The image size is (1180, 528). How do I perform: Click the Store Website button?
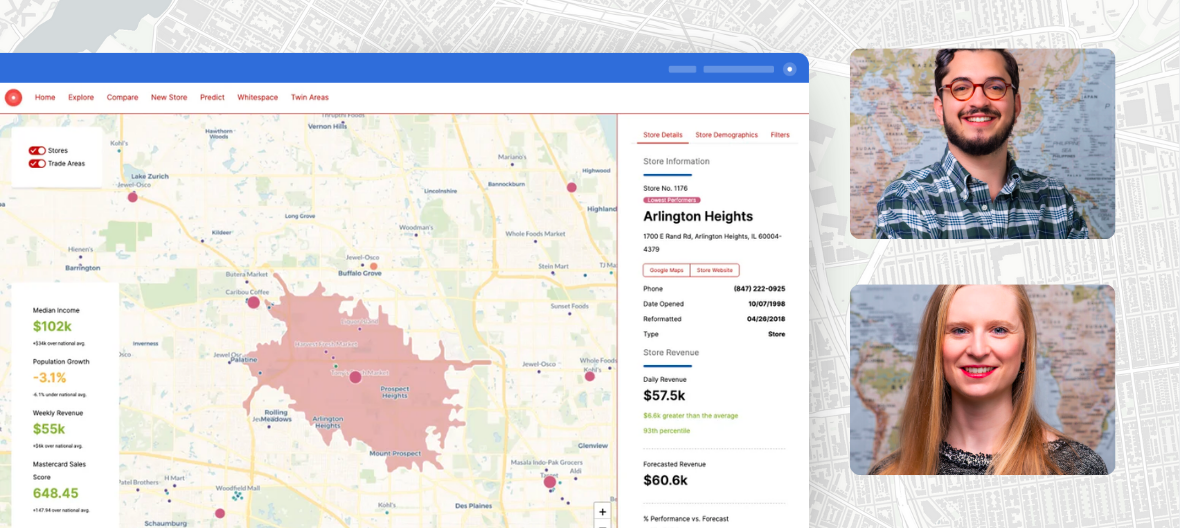click(x=715, y=270)
